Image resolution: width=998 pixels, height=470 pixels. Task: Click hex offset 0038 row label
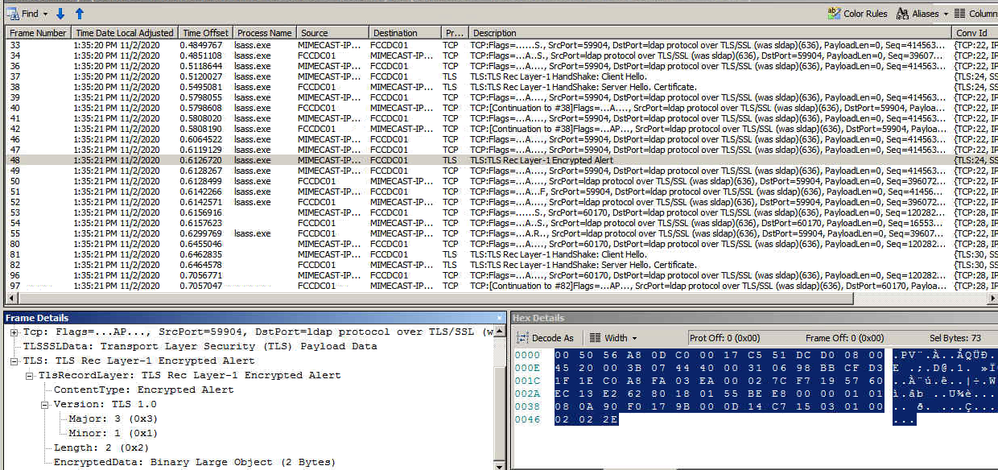(x=526, y=407)
